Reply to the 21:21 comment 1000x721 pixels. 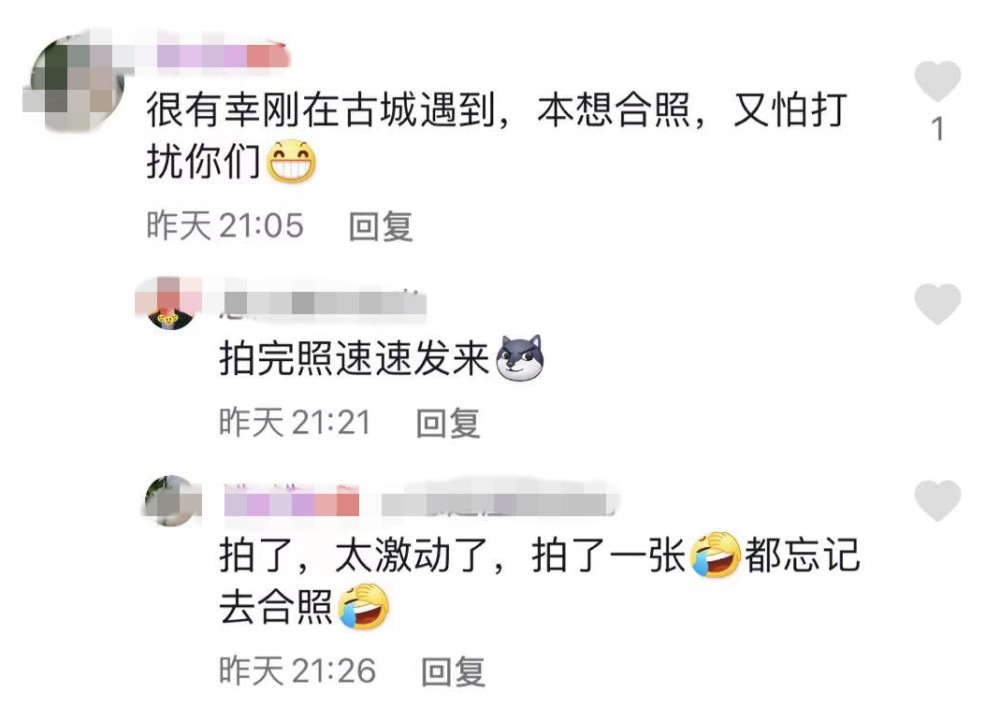448,423
